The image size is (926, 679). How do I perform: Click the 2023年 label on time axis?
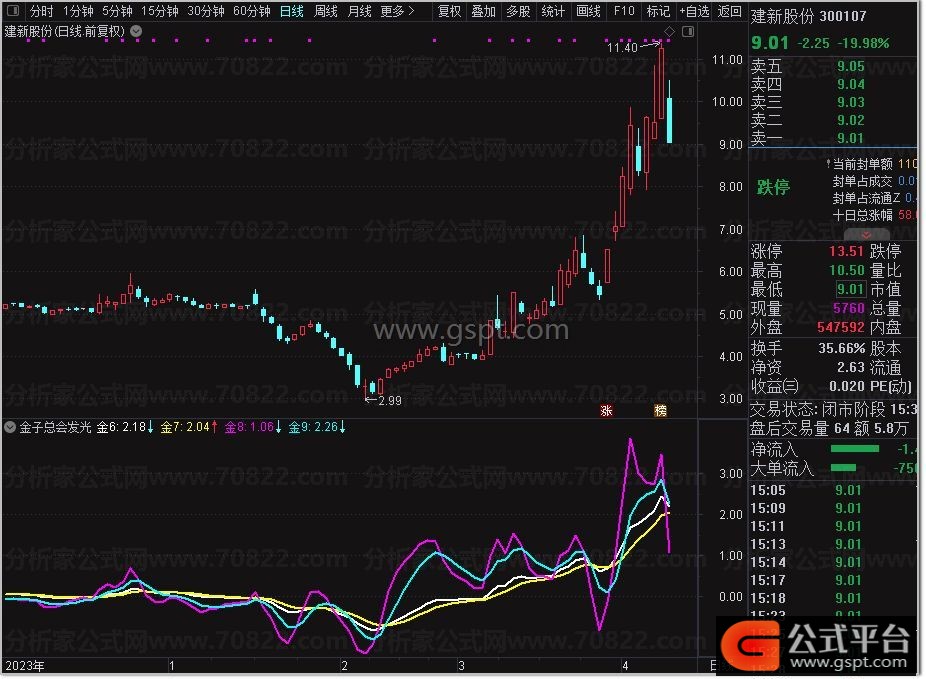25,666
